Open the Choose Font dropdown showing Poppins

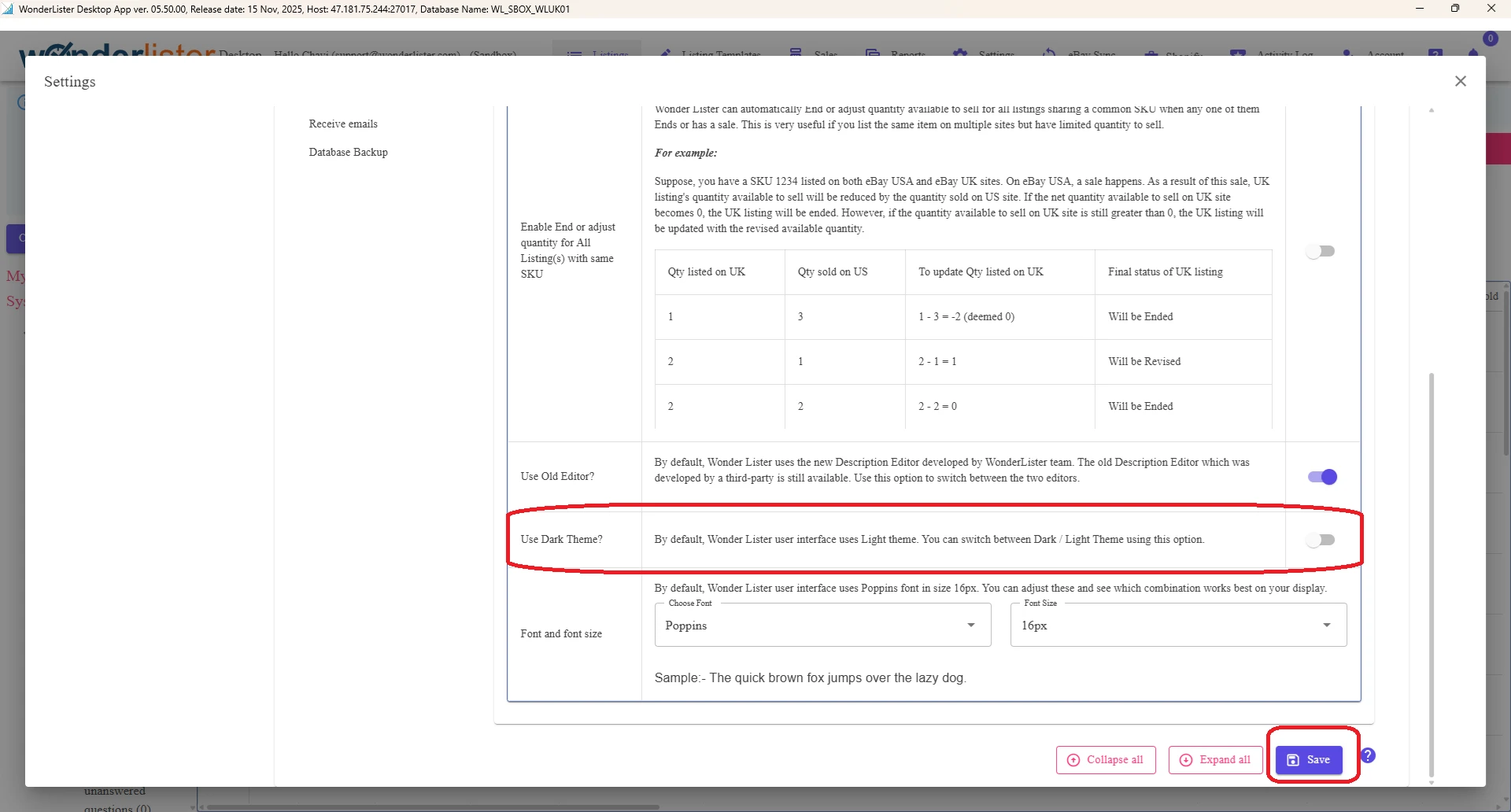(x=822, y=626)
